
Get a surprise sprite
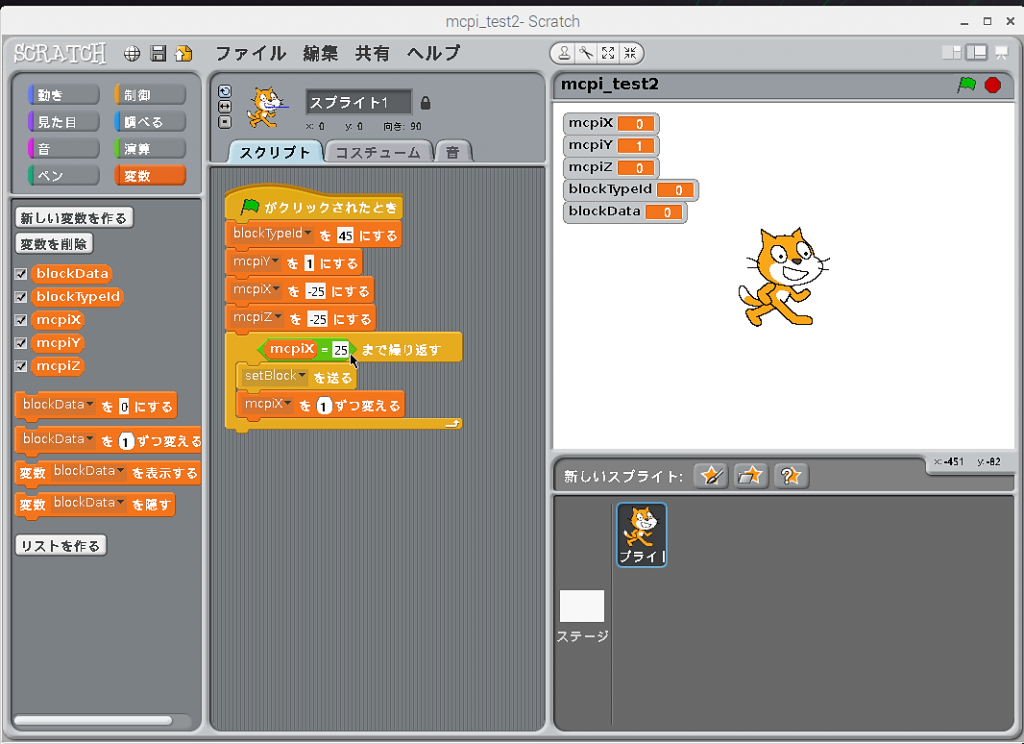(x=791, y=476)
